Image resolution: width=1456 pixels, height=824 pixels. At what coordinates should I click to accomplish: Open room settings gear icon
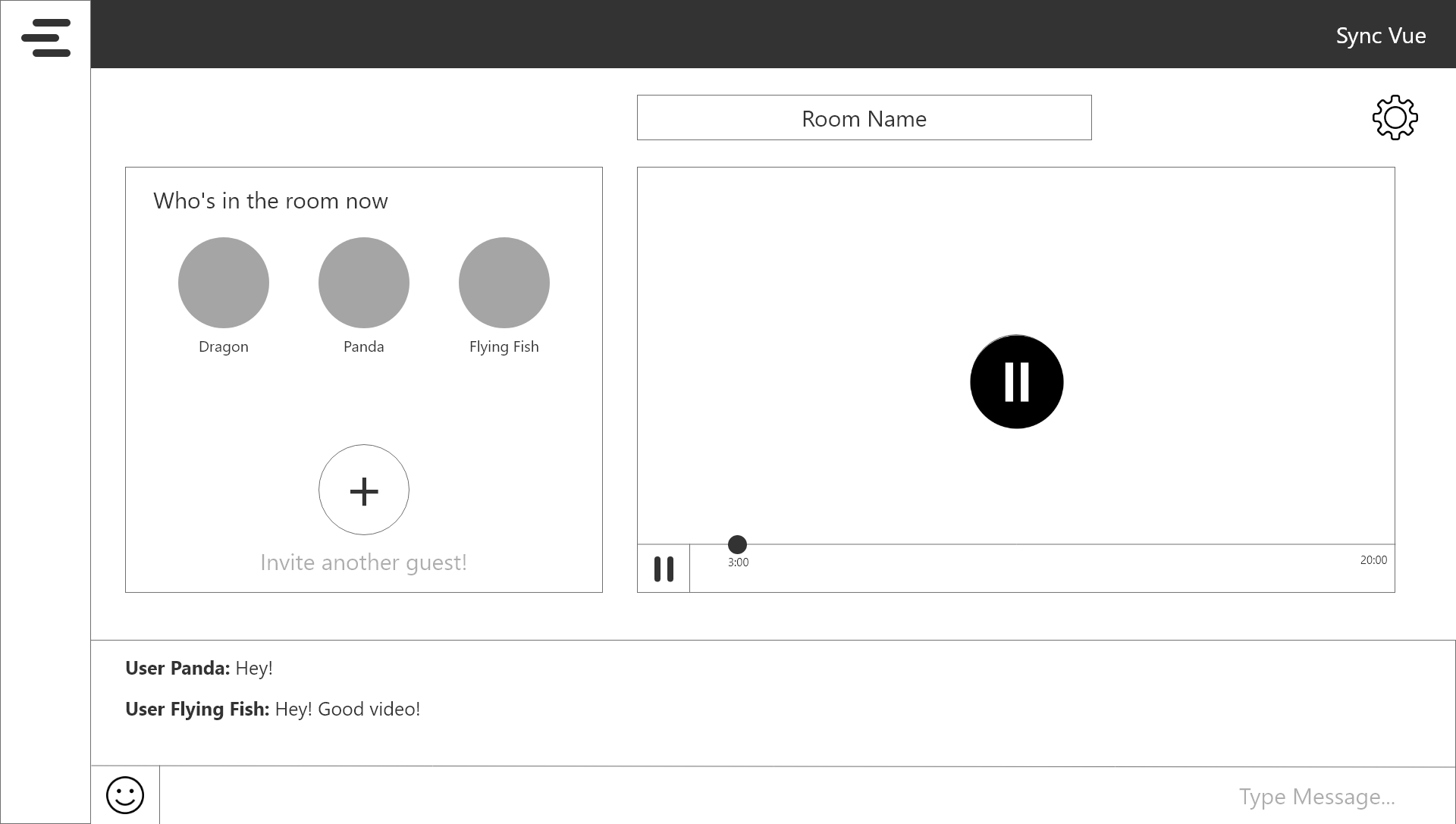tap(1395, 117)
